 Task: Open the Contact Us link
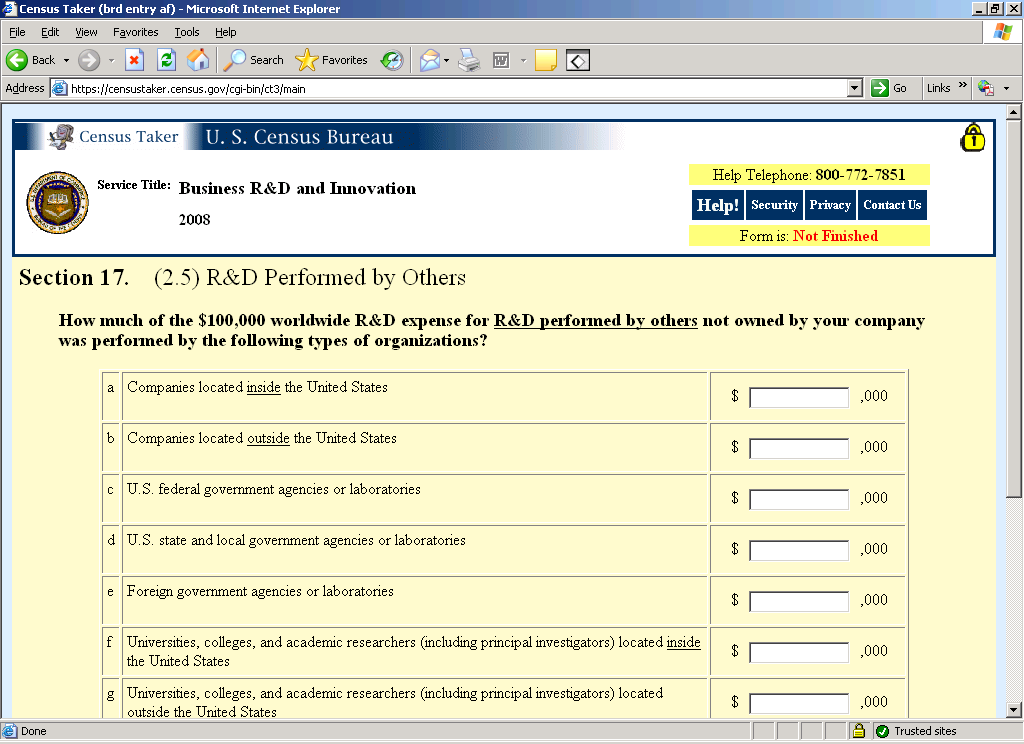click(892, 205)
